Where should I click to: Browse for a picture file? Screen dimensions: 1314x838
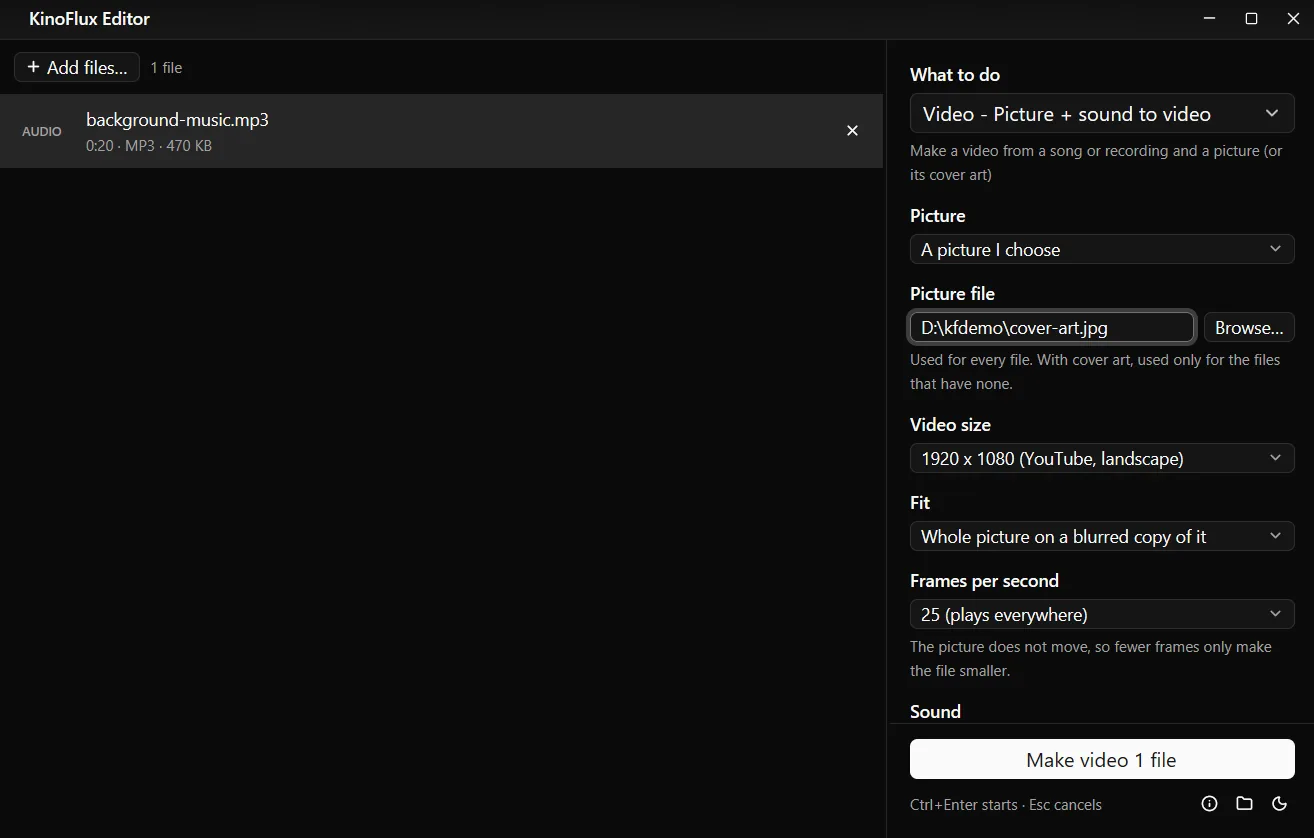click(1249, 328)
